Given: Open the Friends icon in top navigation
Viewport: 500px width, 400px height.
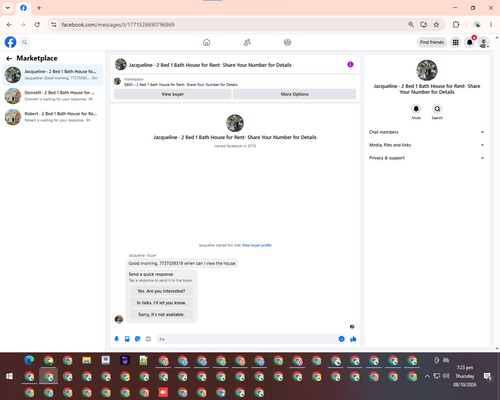Looking at the screenshot, I should click(247, 42).
